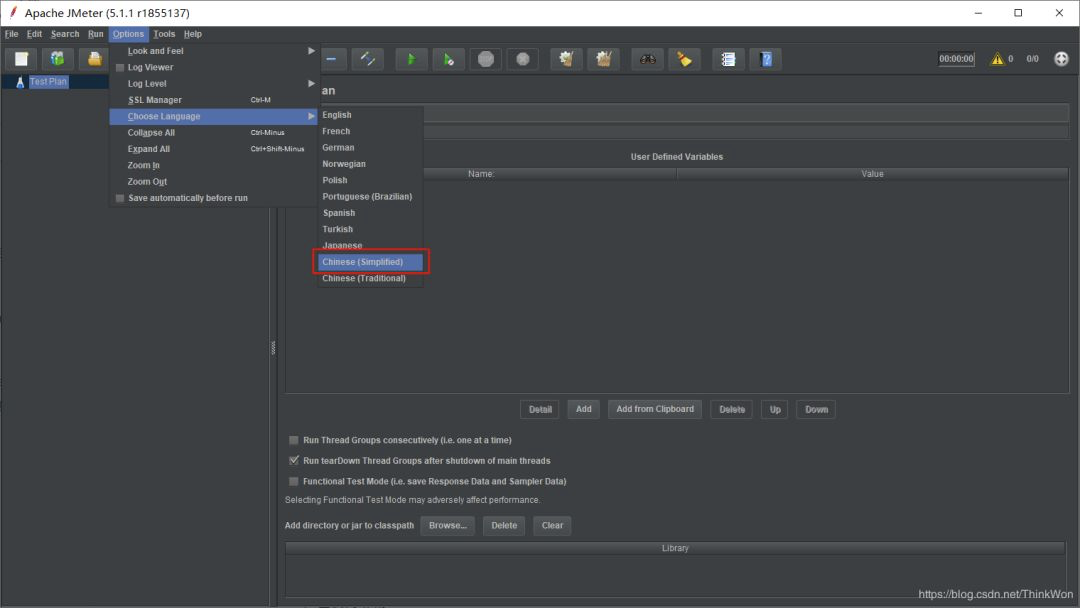This screenshot has width=1080, height=608.
Task: Select Spanish language option
Action: (371, 213)
